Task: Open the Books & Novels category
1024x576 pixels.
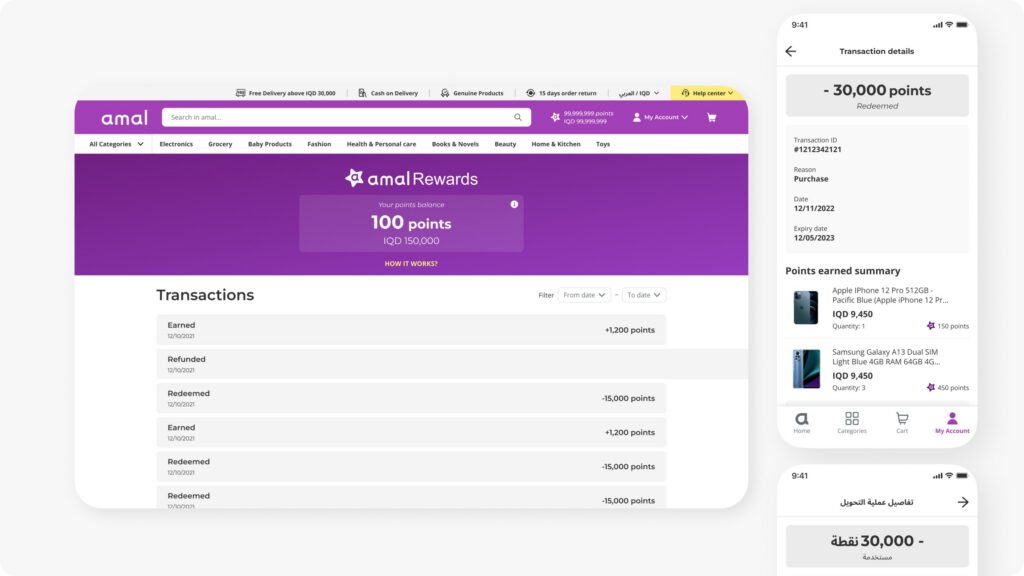Action: (x=455, y=144)
